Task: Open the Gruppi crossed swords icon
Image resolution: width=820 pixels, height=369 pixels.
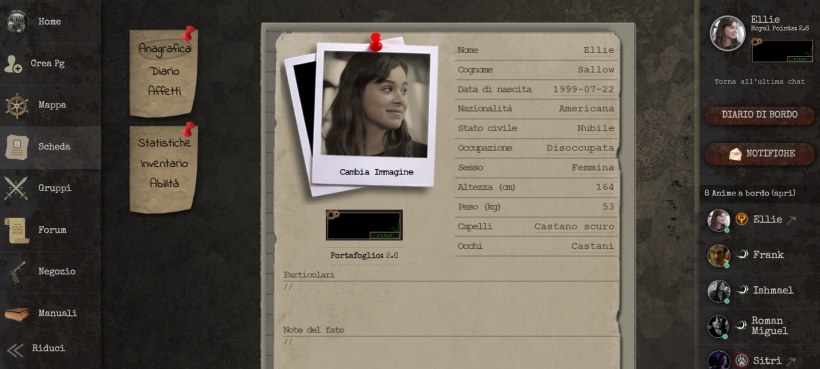Action: (x=16, y=188)
